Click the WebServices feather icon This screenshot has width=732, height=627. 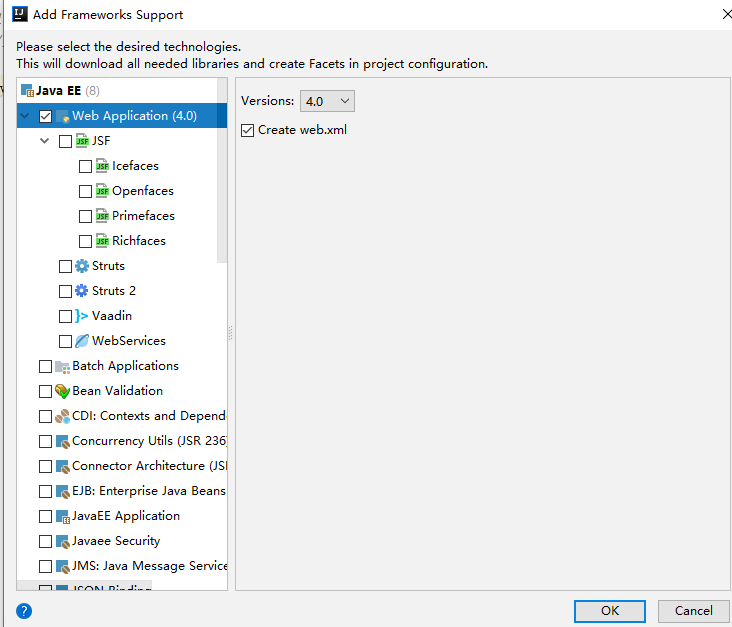click(82, 341)
